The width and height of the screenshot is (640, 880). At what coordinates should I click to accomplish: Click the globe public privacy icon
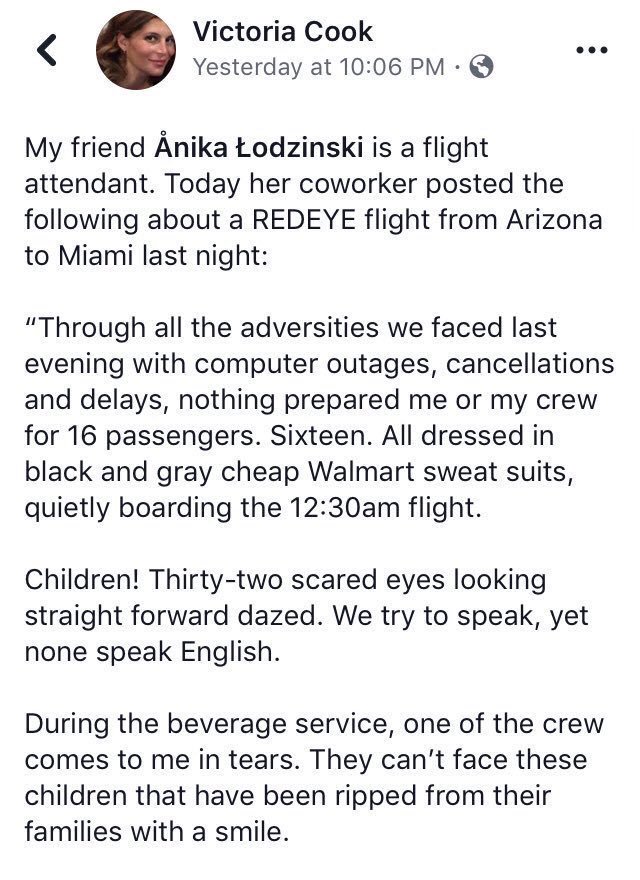[x=481, y=67]
